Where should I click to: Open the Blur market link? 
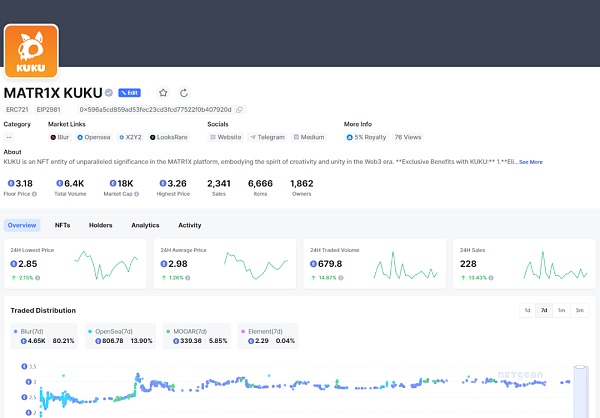point(60,137)
